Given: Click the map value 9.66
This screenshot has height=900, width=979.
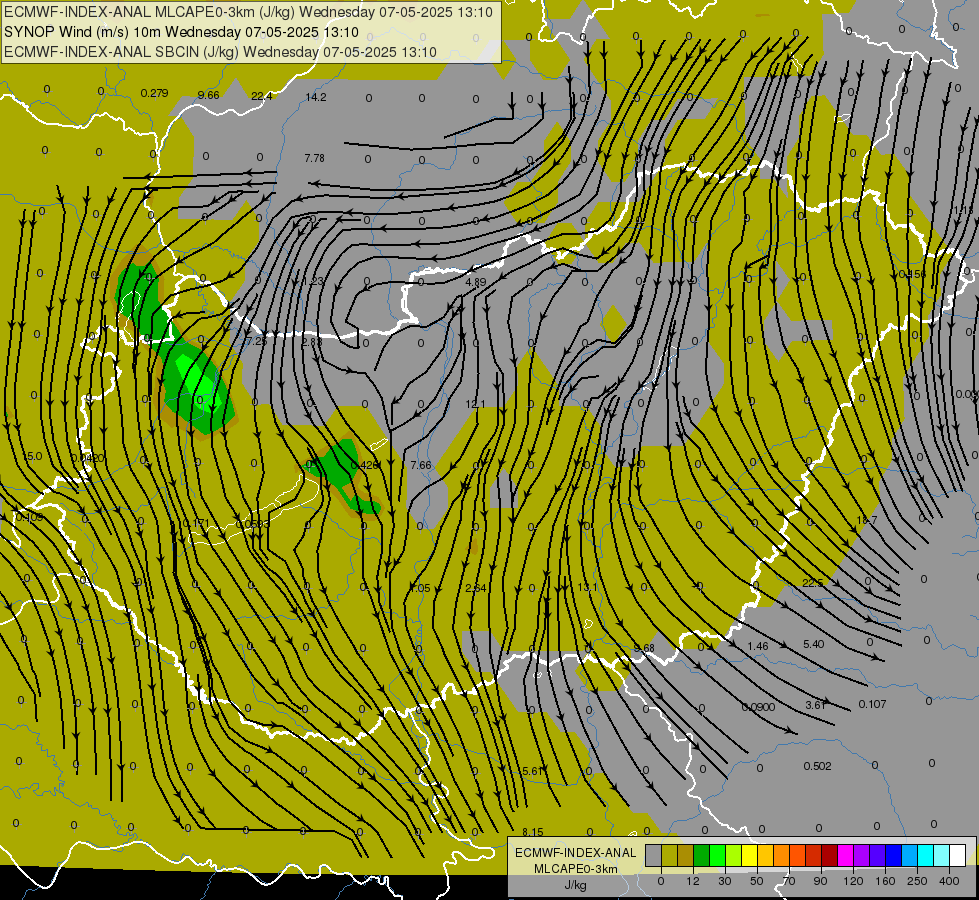Looking at the screenshot, I should [x=209, y=95].
